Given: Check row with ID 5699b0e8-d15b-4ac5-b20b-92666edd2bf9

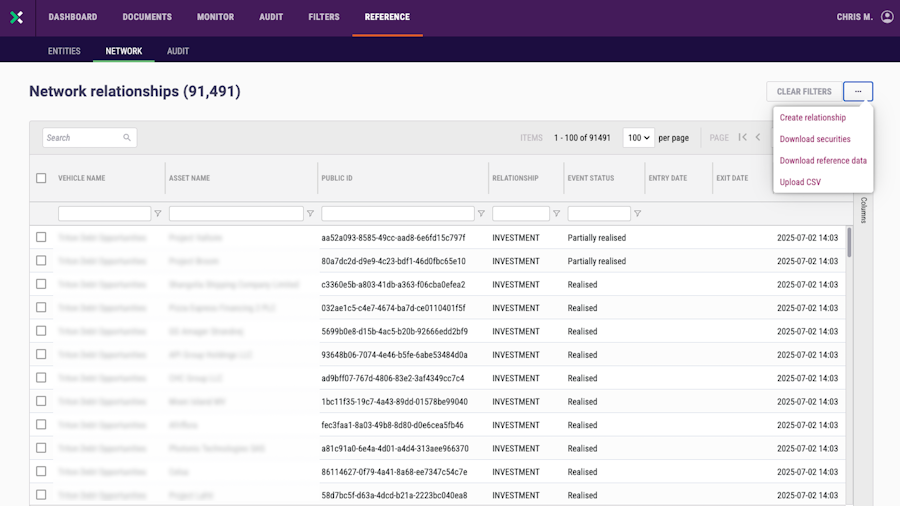Looking at the screenshot, I should (41, 331).
